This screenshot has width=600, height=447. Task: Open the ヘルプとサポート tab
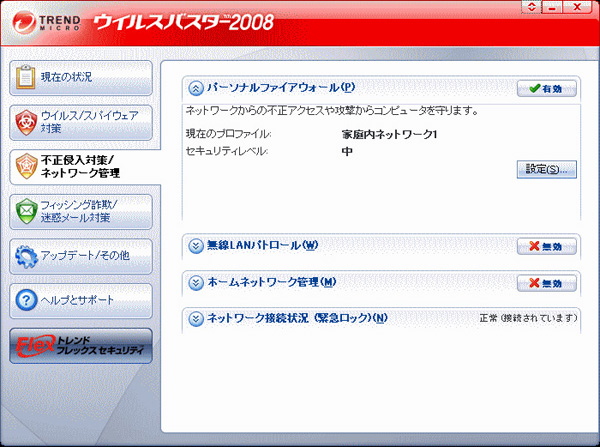click(x=81, y=300)
